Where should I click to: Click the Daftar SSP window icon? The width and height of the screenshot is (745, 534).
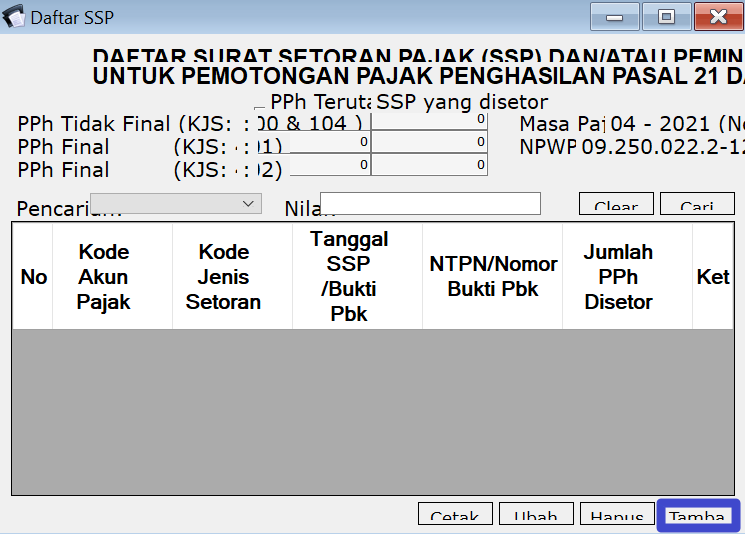pyautogui.click(x=14, y=17)
